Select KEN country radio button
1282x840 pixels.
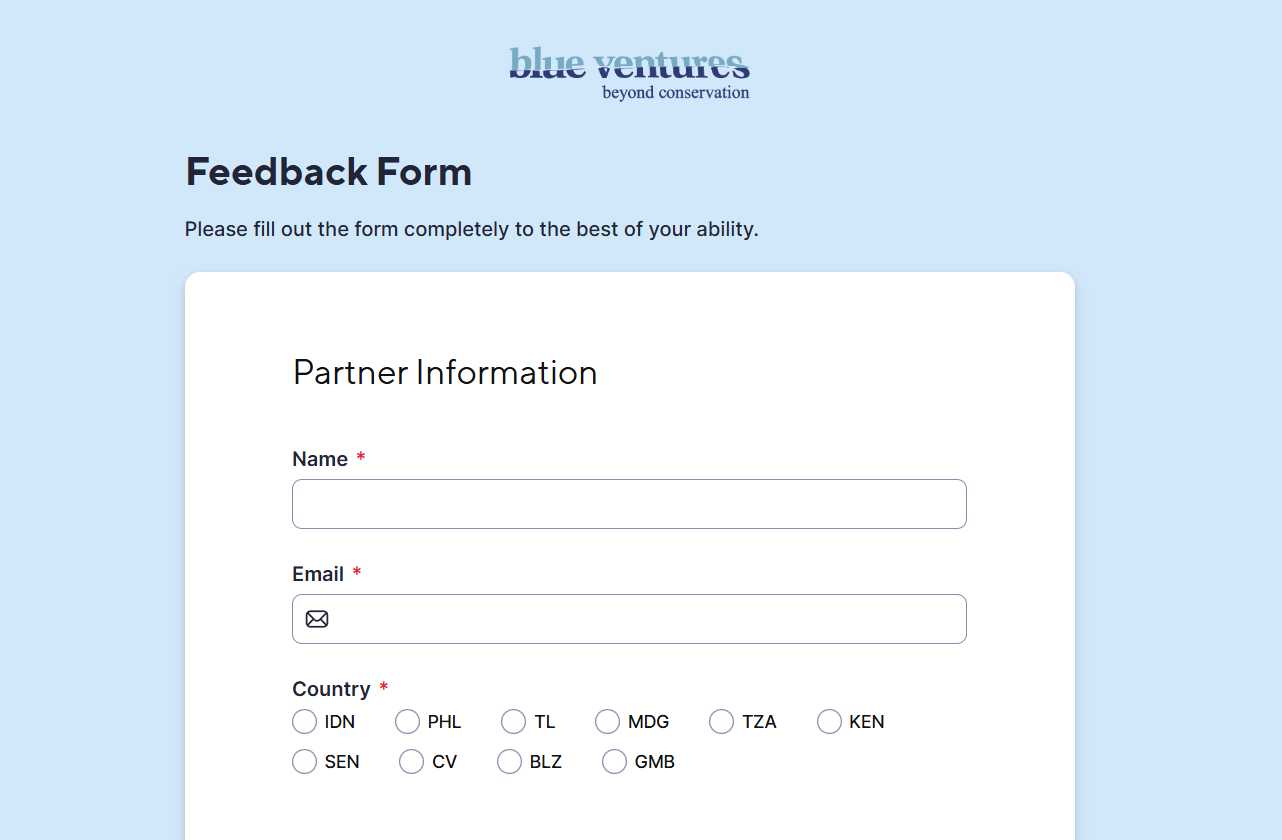point(829,722)
